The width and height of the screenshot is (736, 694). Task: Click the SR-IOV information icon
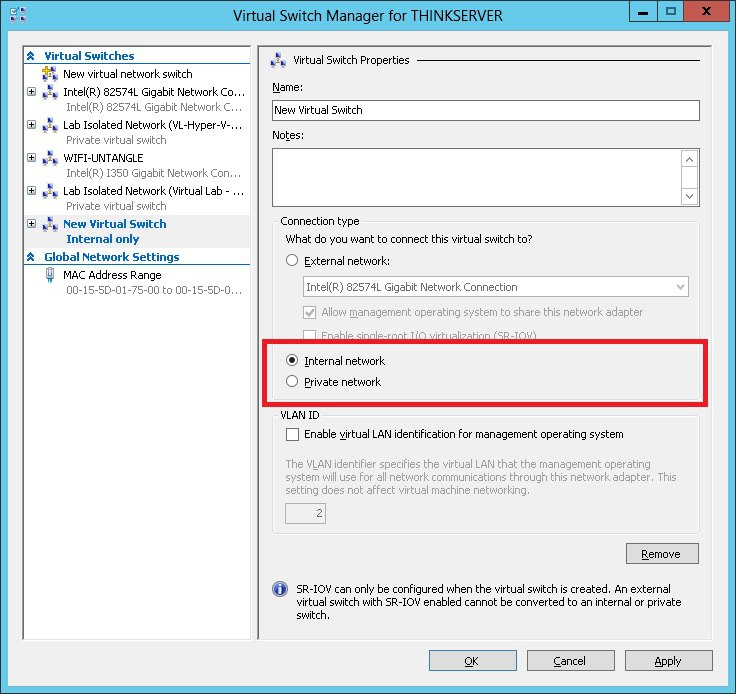280,588
